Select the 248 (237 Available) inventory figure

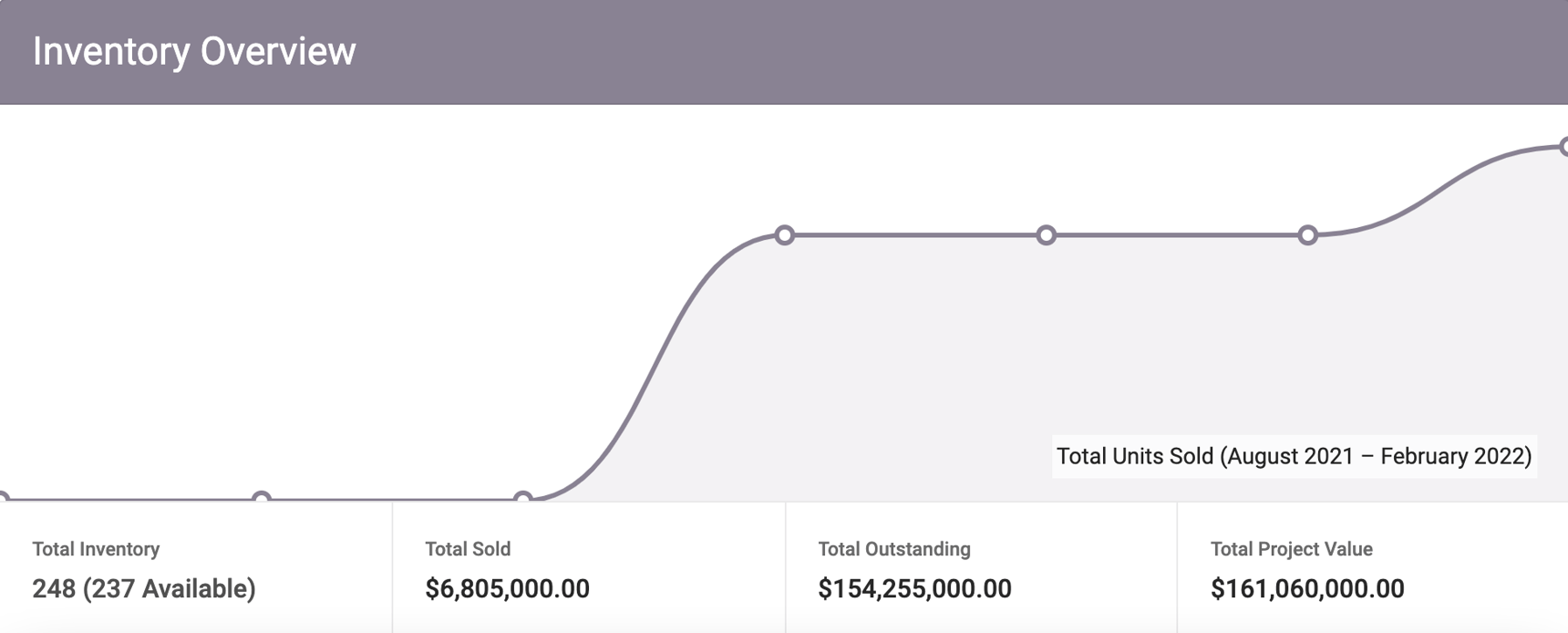(144, 589)
